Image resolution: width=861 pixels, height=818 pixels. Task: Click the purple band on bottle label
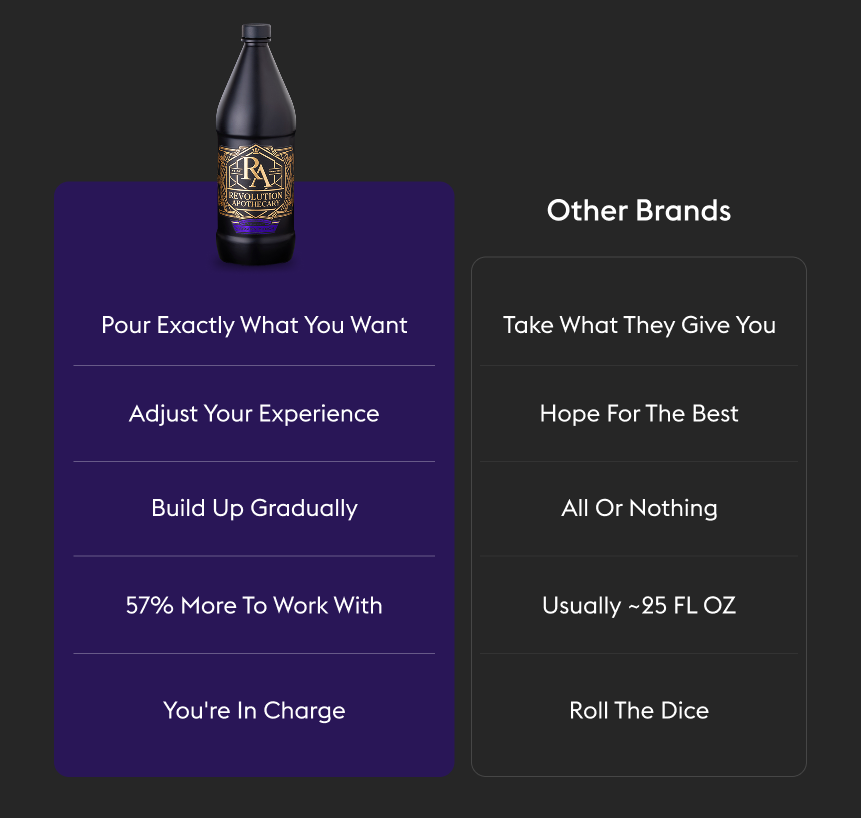pos(256,228)
